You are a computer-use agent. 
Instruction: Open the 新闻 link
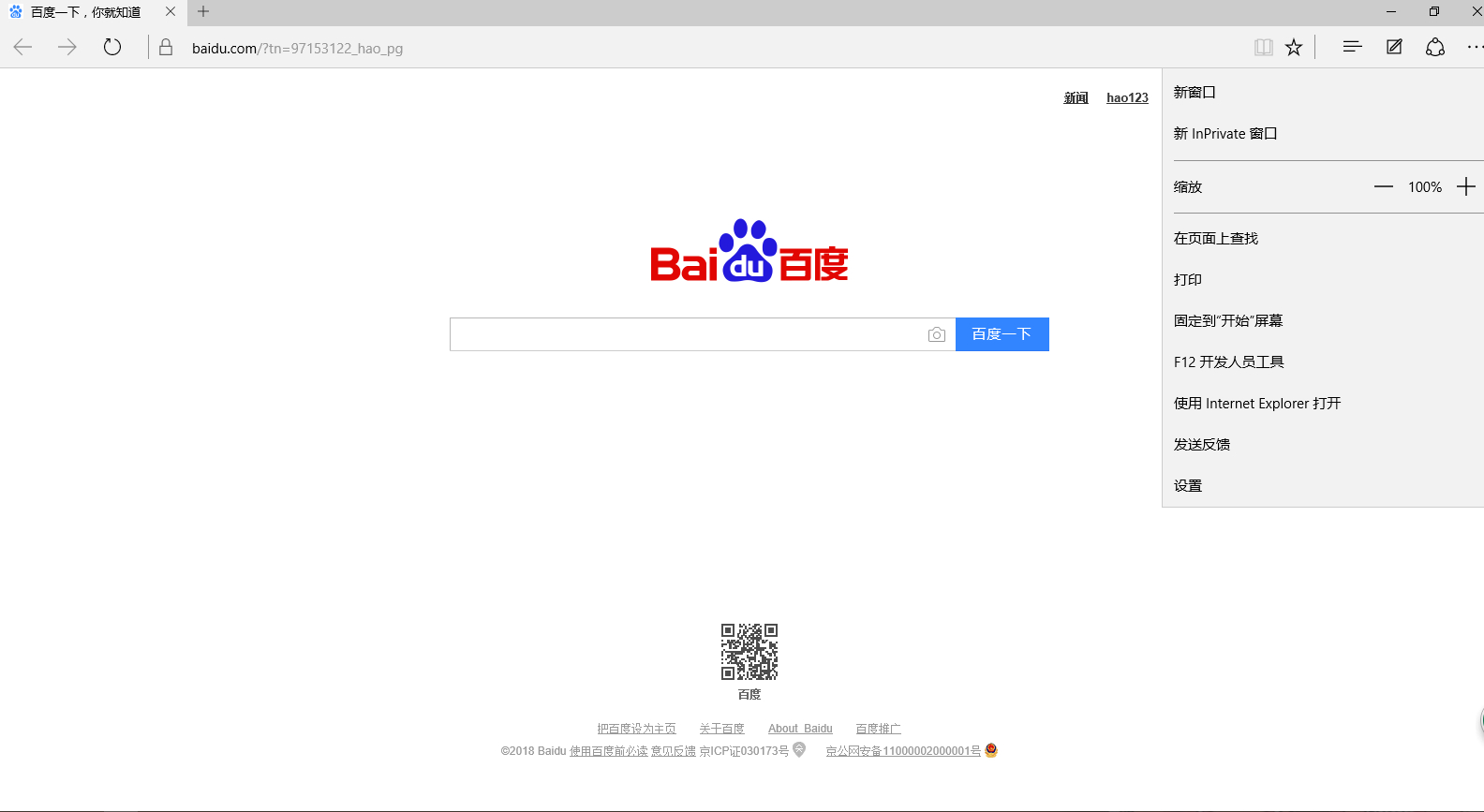1076,97
